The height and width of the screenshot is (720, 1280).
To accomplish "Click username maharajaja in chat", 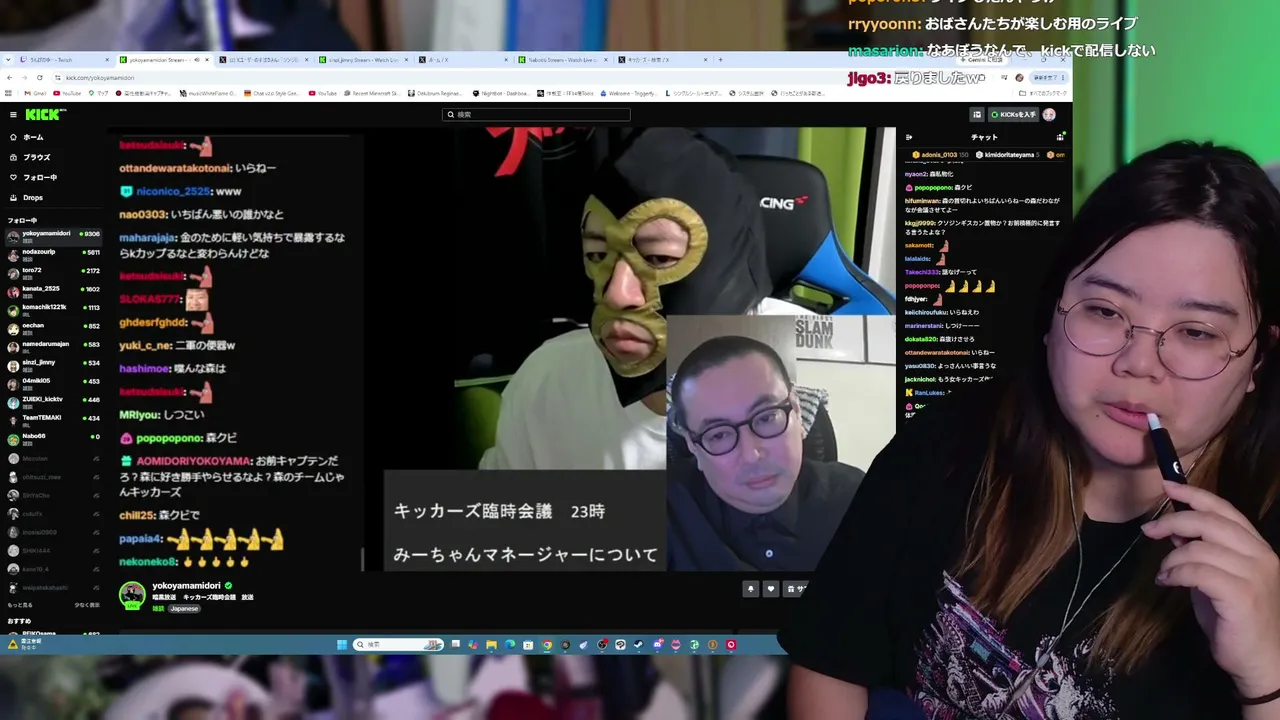I will pos(148,238).
